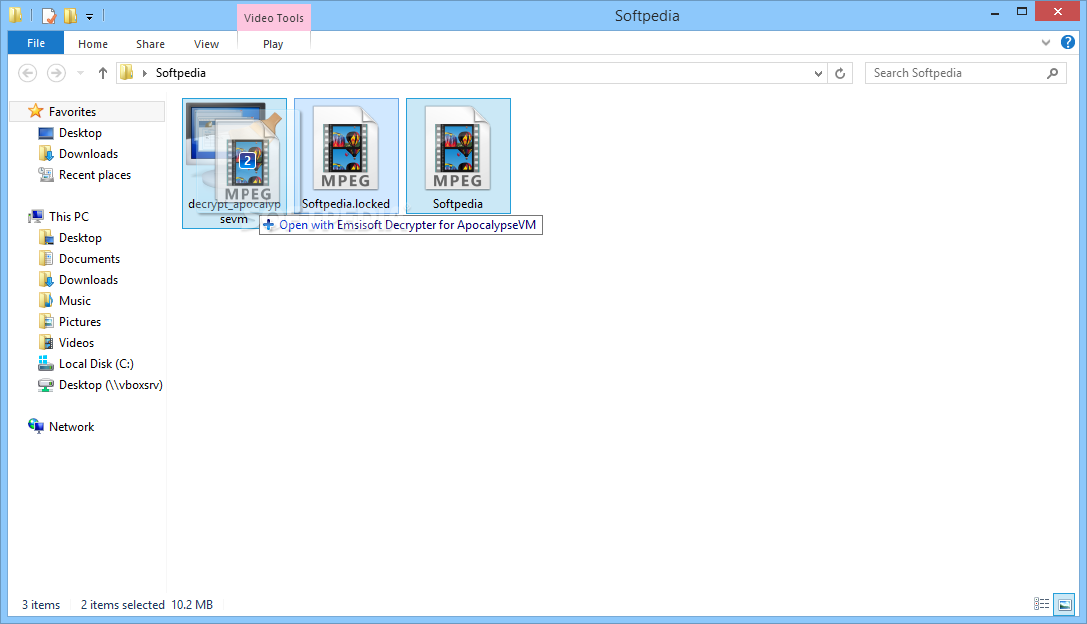This screenshot has width=1087, height=624.
Task: Click the file name "Softpedia" under the MPEG icon
Action: (458, 204)
